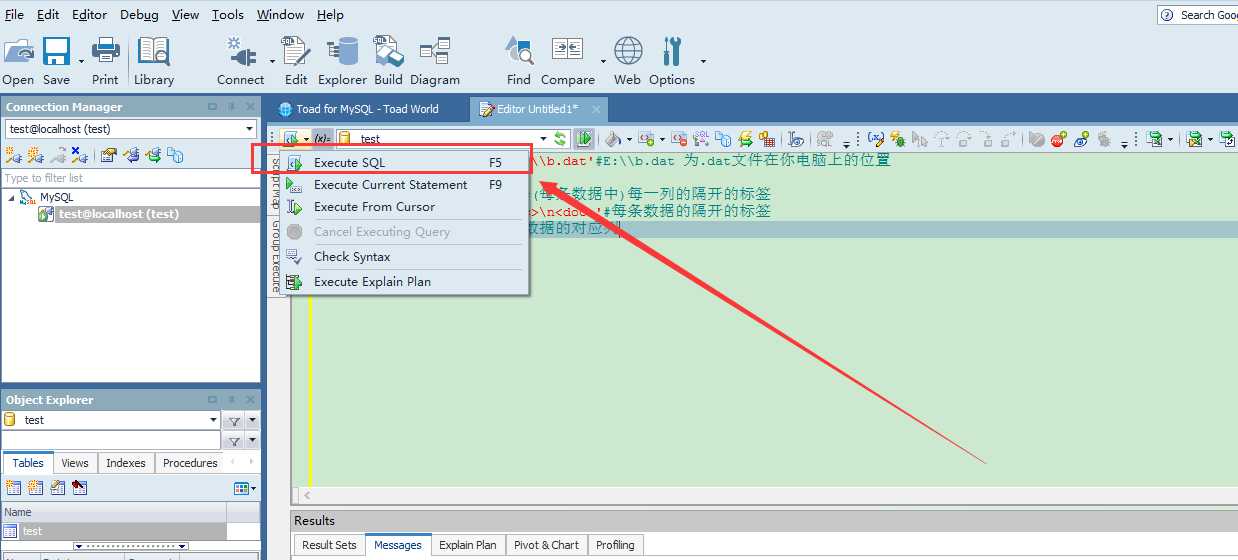Click the drop table icon in Object Explorer
This screenshot has width=1238, height=560.
pyautogui.click(x=80, y=488)
